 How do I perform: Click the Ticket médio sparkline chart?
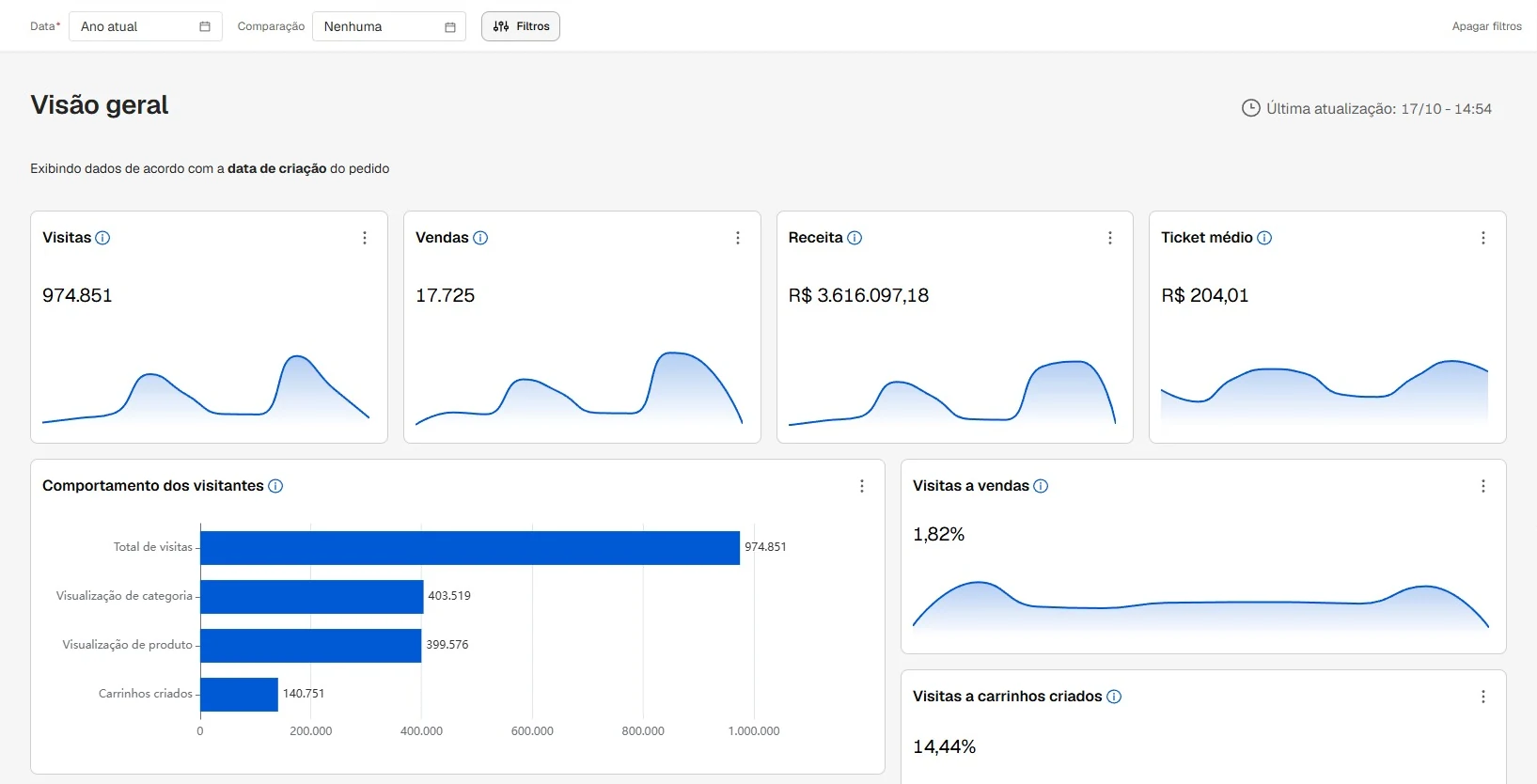pos(1325,391)
